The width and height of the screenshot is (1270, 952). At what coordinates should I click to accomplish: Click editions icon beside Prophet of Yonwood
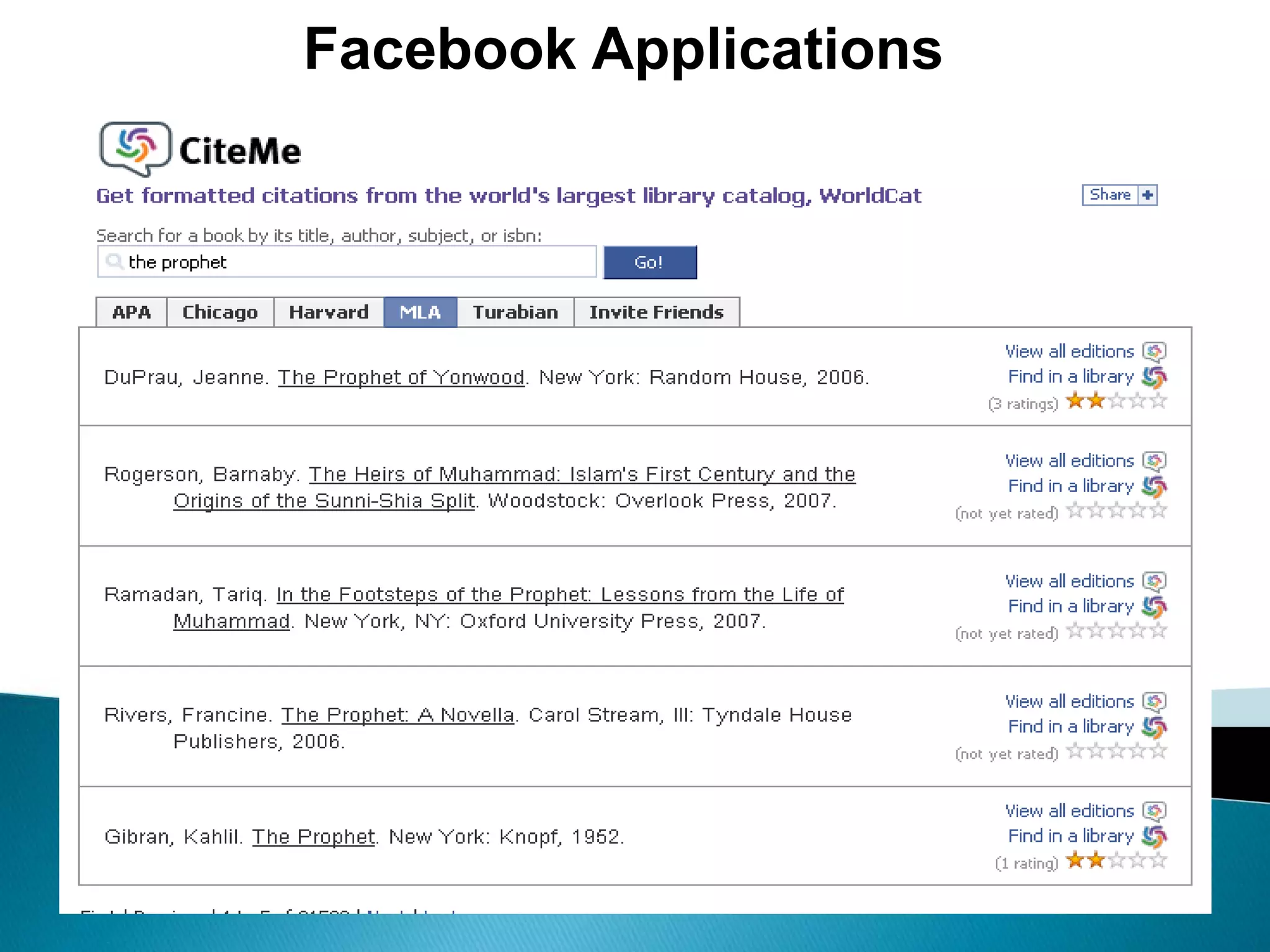click(1154, 352)
